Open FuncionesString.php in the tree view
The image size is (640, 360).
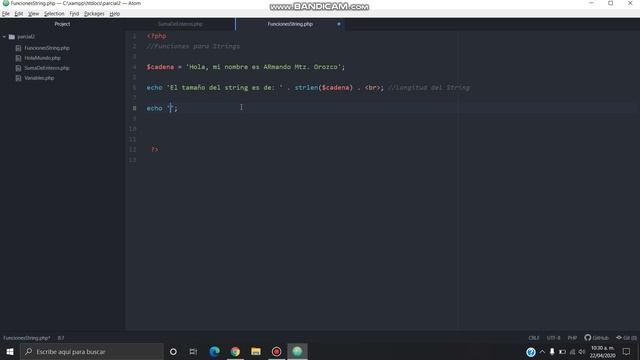click(x=47, y=48)
